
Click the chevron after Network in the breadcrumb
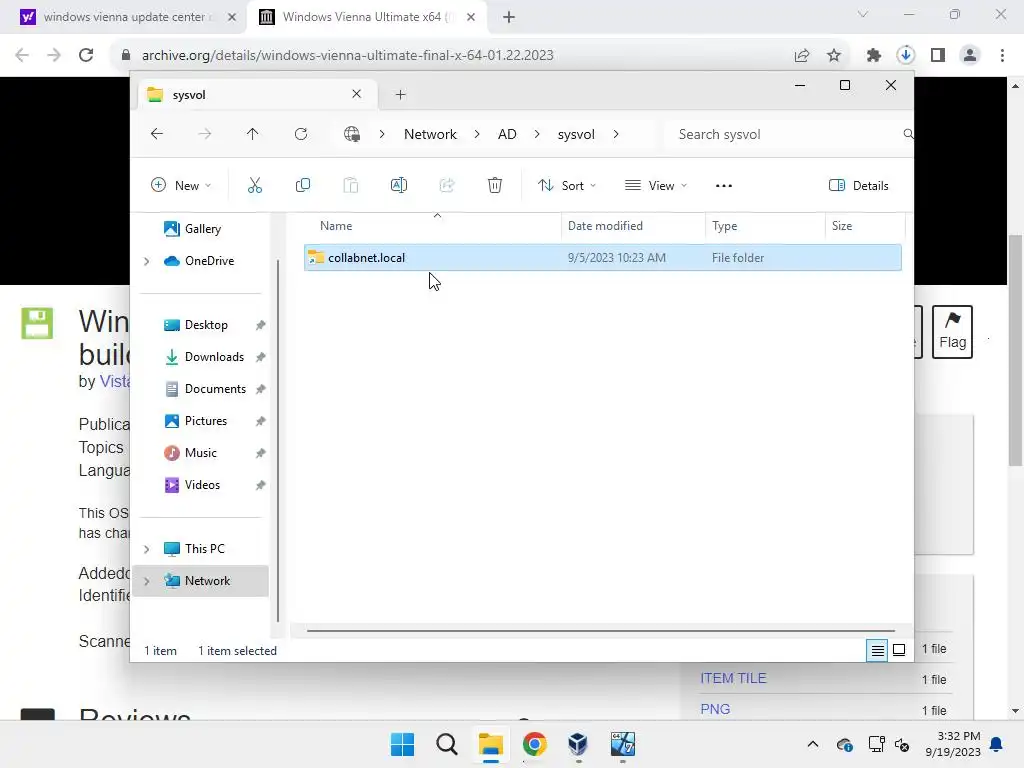coord(477,134)
